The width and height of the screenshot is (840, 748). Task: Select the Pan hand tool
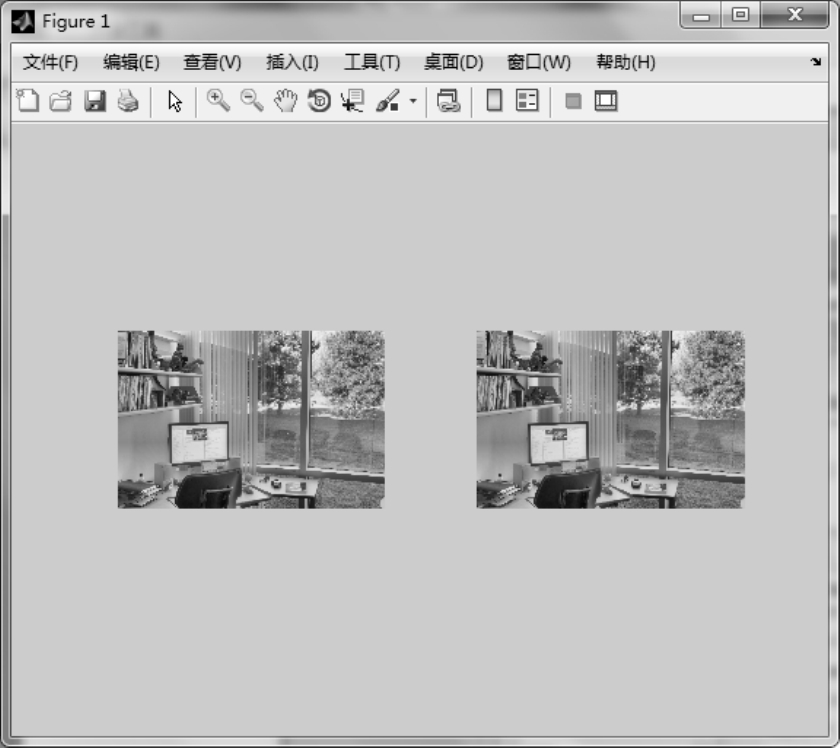tap(286, 100)
